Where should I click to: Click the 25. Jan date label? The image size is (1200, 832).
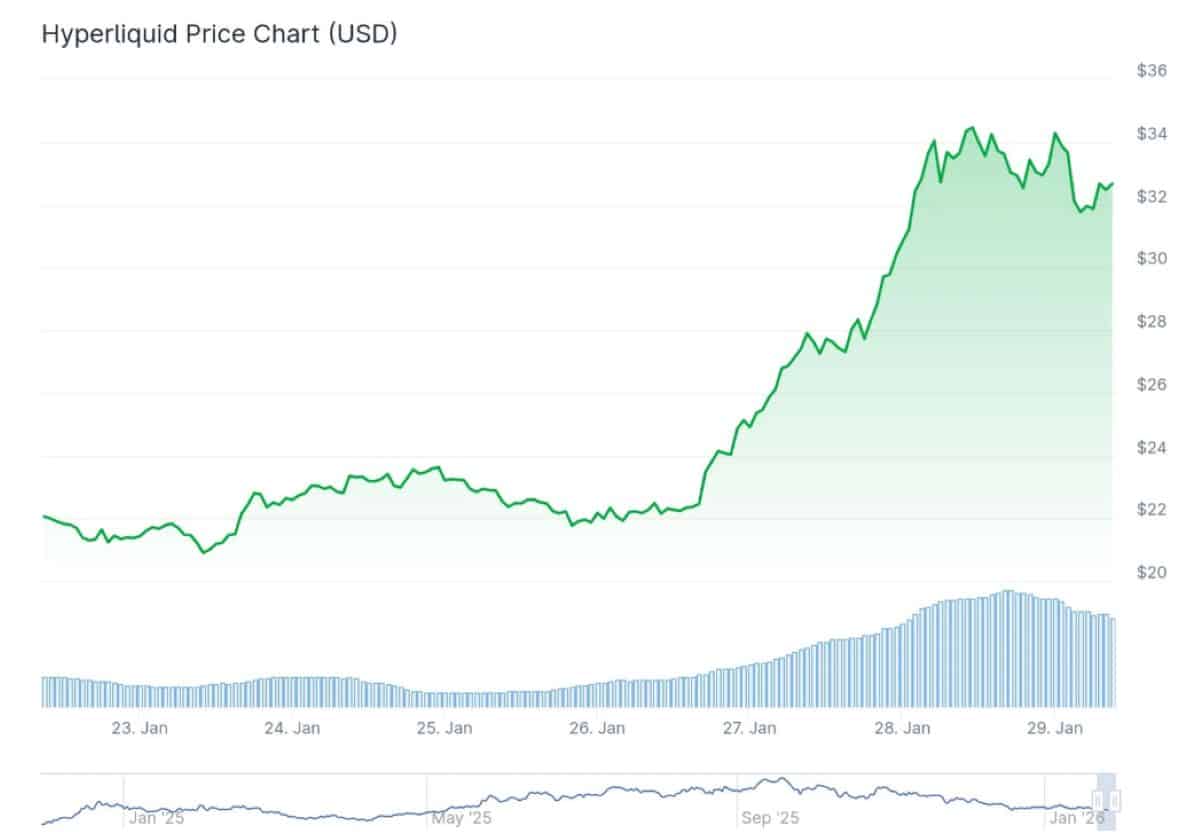tap(444, 728)
